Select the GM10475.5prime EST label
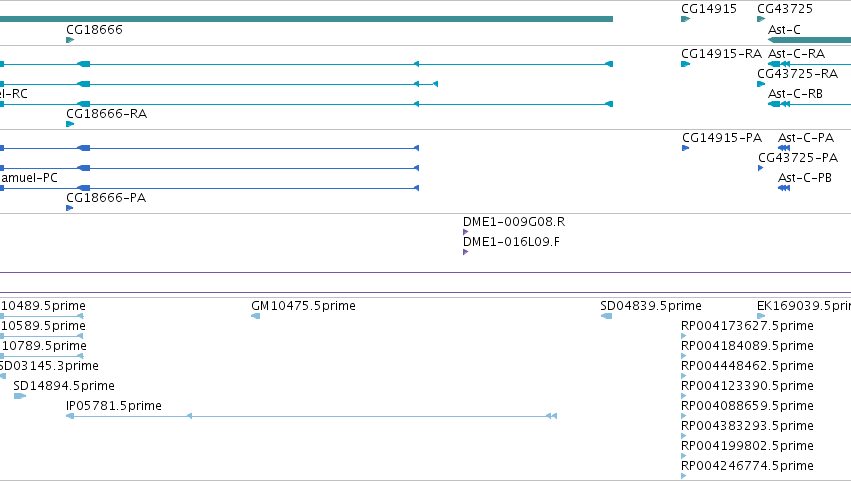Screen dimensions: 851x481 [x=303, y=306]
